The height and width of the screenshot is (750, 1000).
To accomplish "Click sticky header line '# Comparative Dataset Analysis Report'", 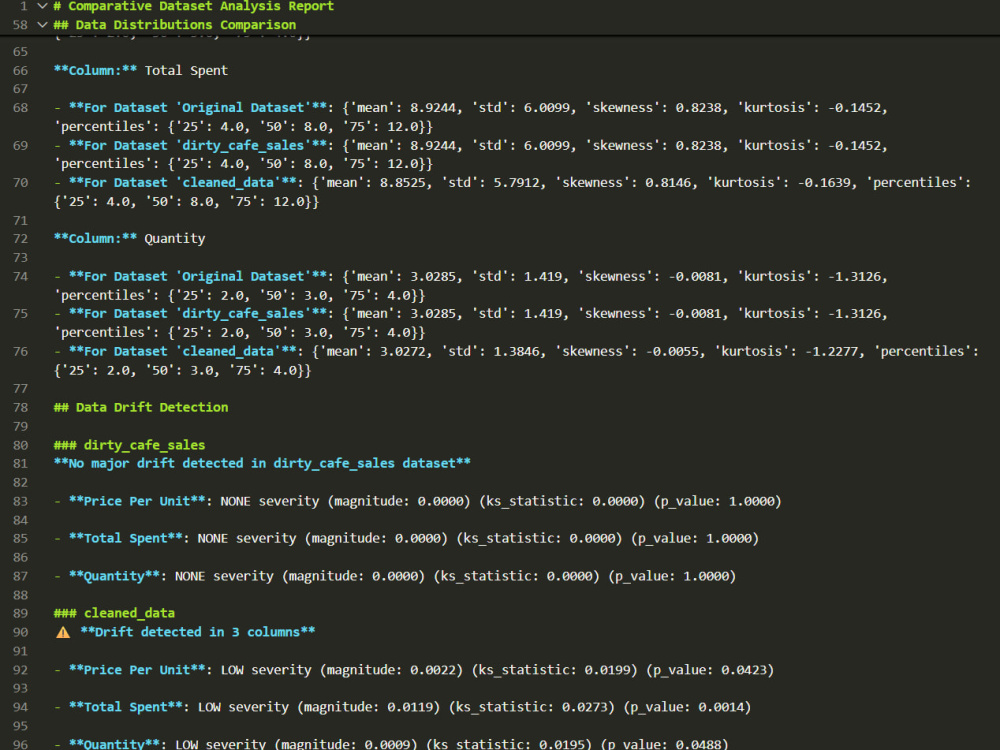I will click(x=193, y=6).
